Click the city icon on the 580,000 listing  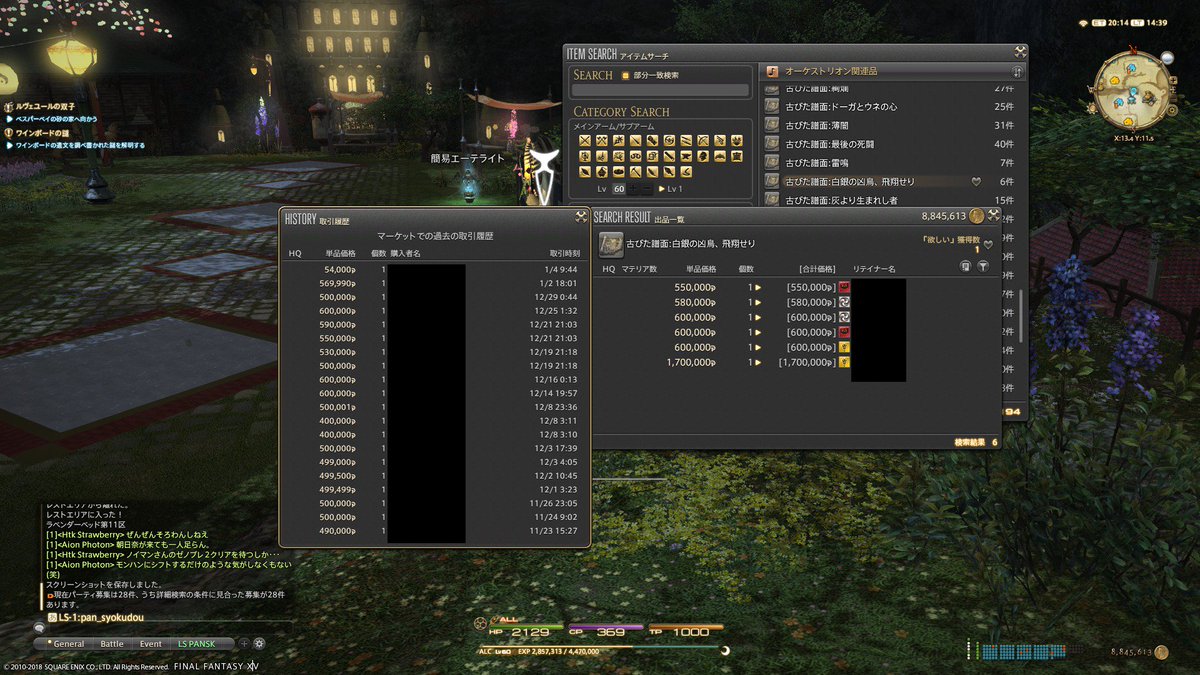[844, 302]
